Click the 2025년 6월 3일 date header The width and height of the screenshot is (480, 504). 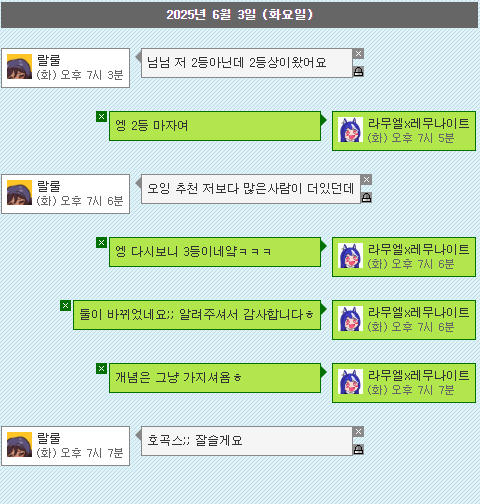pos(239,15)
